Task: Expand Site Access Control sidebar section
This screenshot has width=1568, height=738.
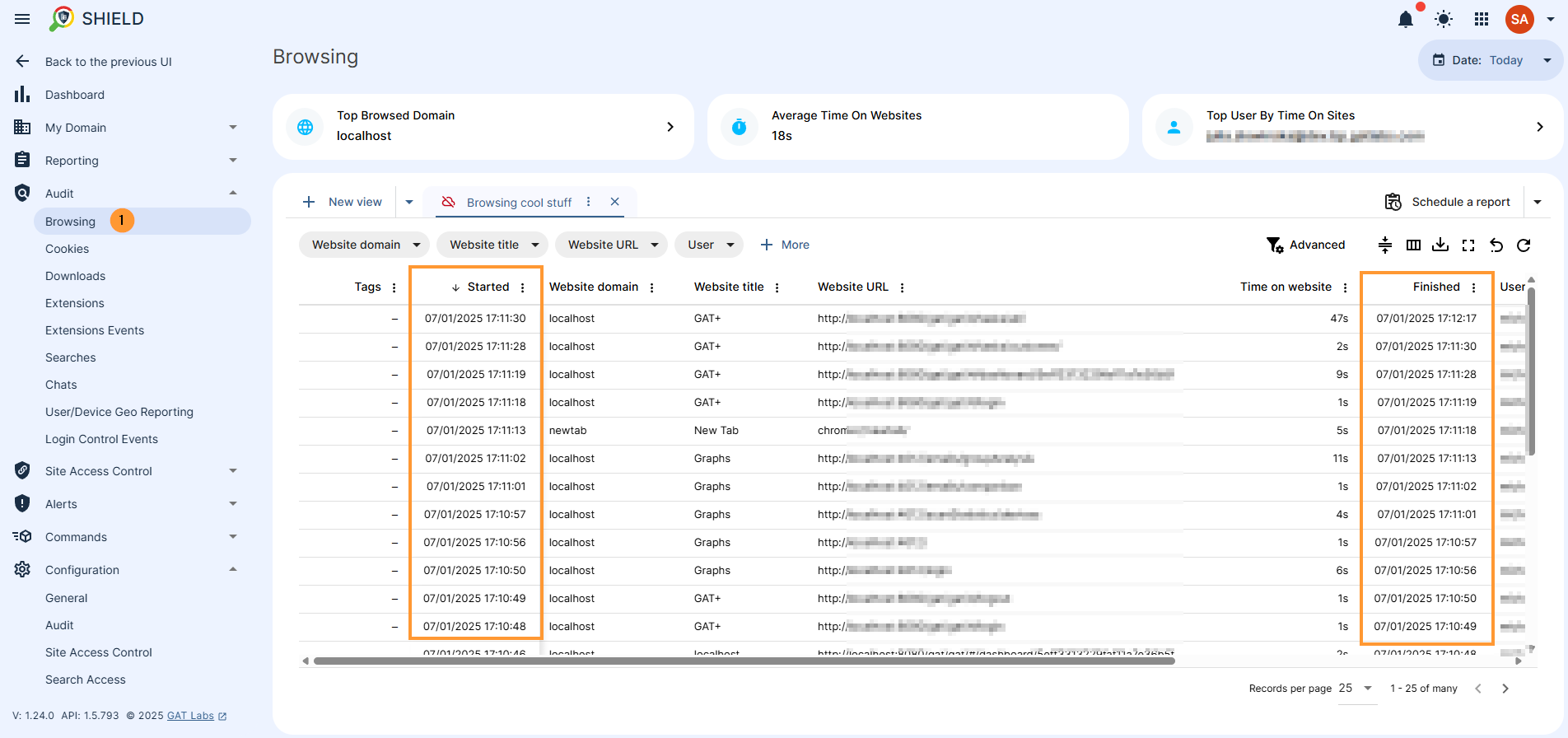Action: point(233,471)
